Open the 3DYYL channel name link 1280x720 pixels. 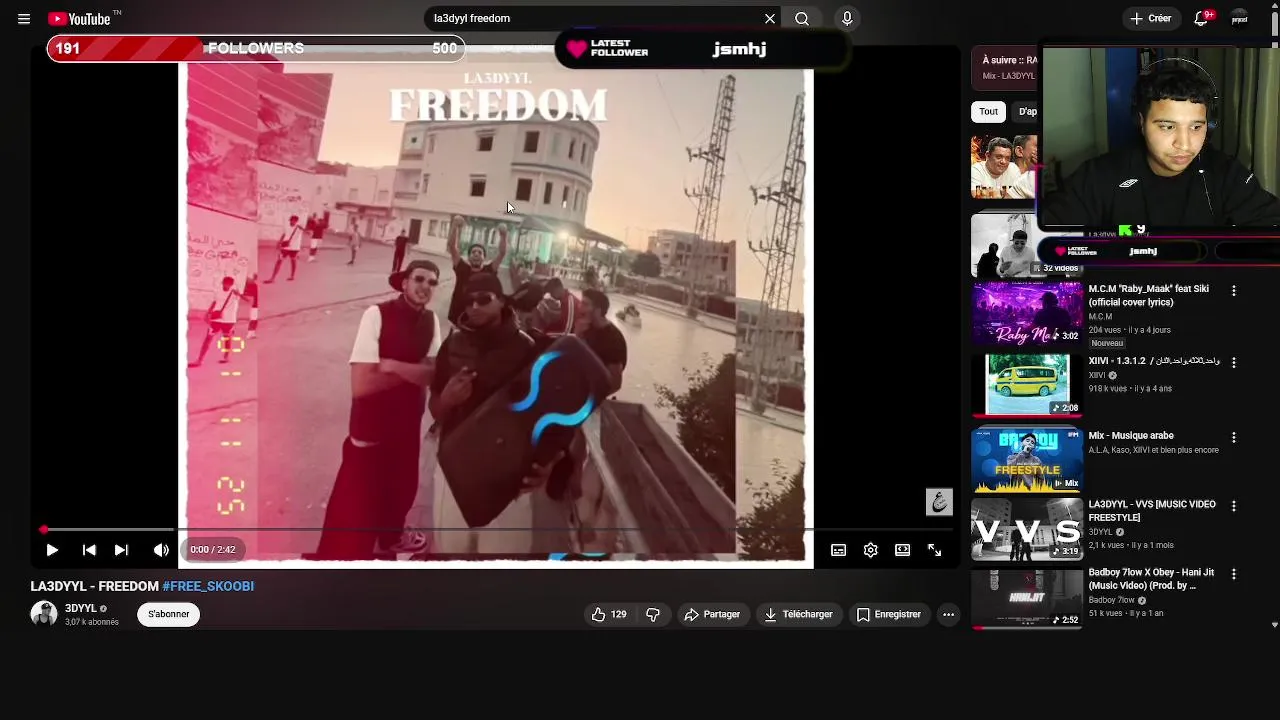pos(81,608)
